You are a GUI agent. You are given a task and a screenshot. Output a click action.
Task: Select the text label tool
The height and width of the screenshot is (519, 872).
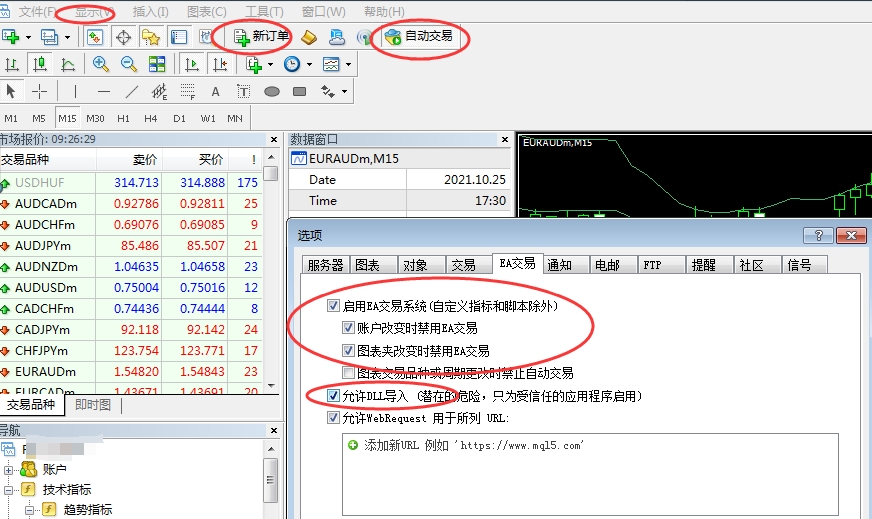click(x=244, y=91)
